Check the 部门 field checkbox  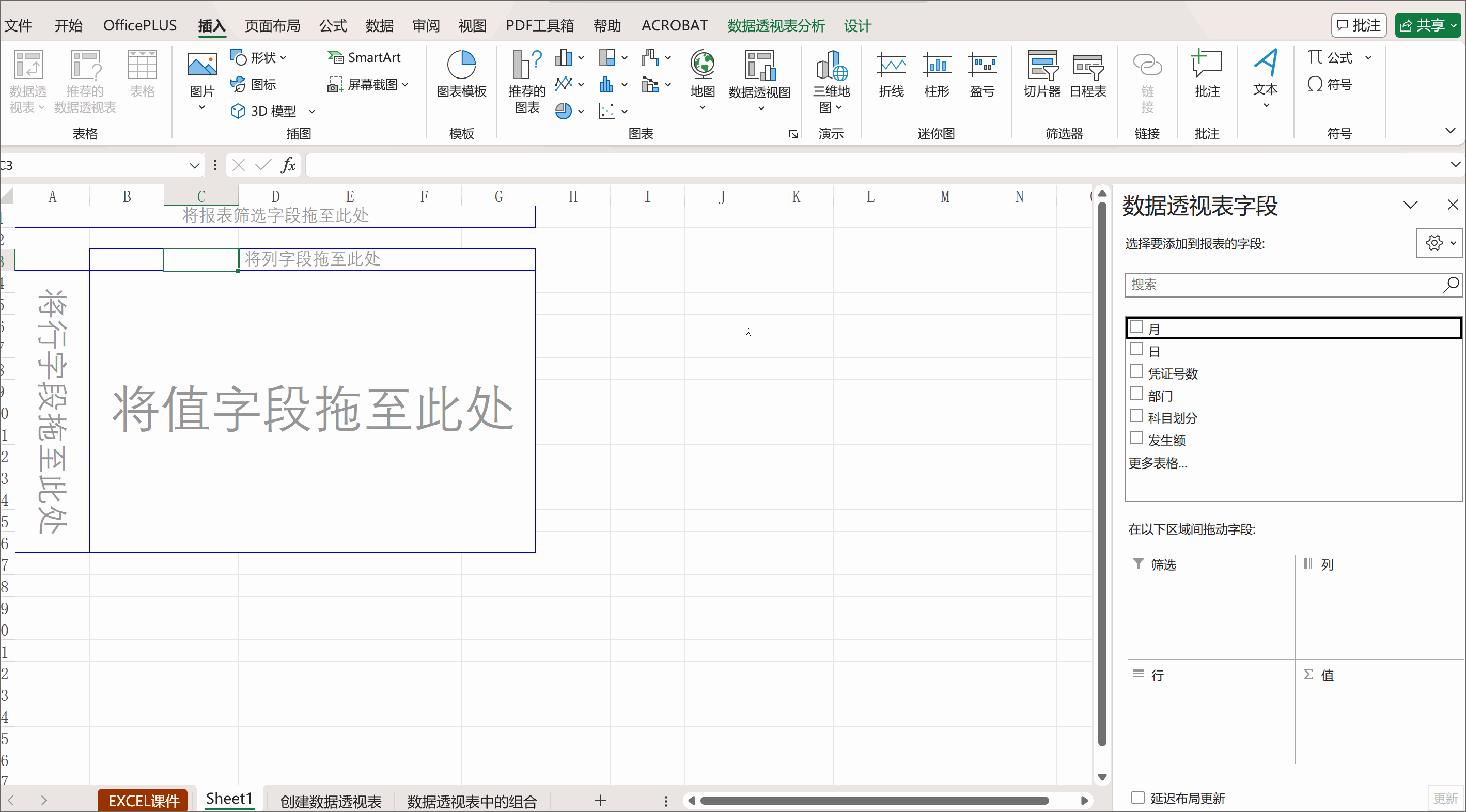[x=1136, y=394]
